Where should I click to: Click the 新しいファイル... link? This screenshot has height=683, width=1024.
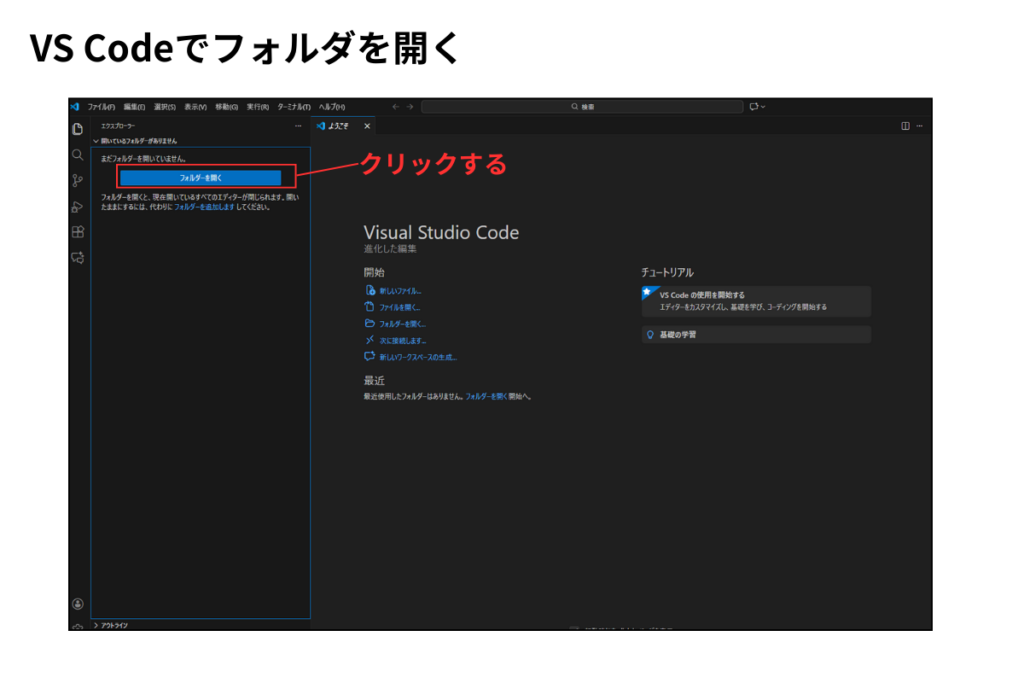(x=400, y=290)
